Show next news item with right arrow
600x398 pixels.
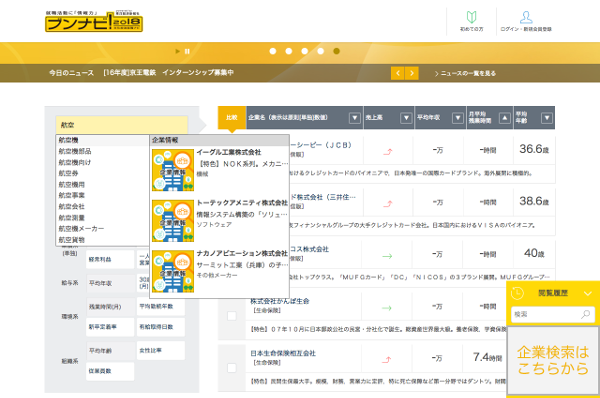click(412, 73)
